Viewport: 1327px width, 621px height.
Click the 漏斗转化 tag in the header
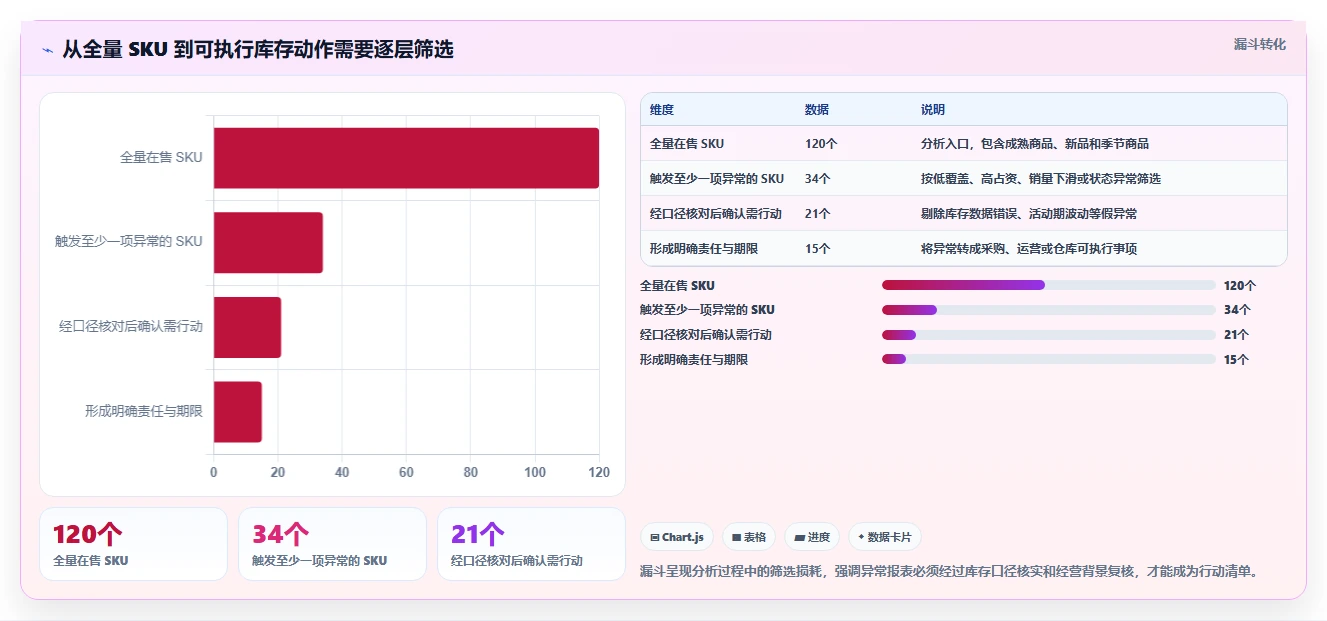[1260, 44]
